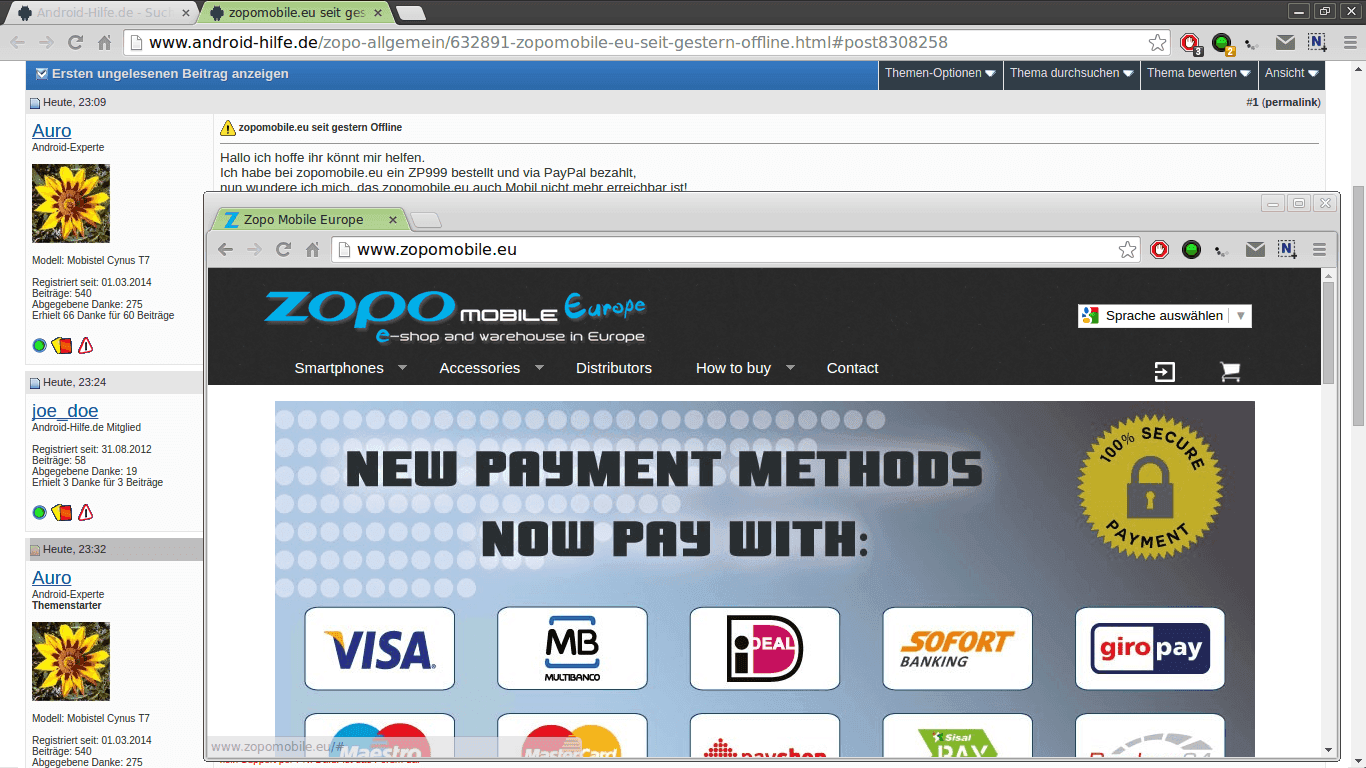Click joe_doe's yellow-red cards icon

click(62, 513)
